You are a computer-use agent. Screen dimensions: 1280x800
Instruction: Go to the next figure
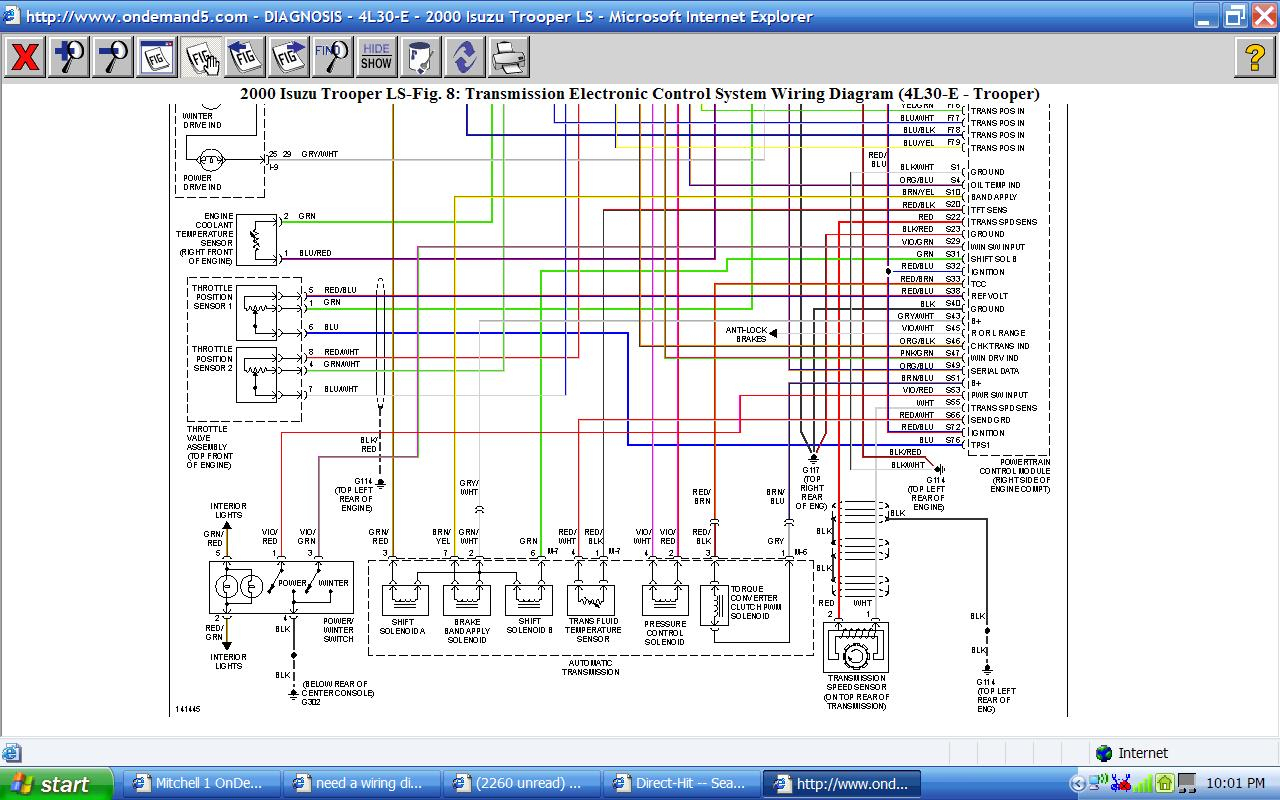289,57
